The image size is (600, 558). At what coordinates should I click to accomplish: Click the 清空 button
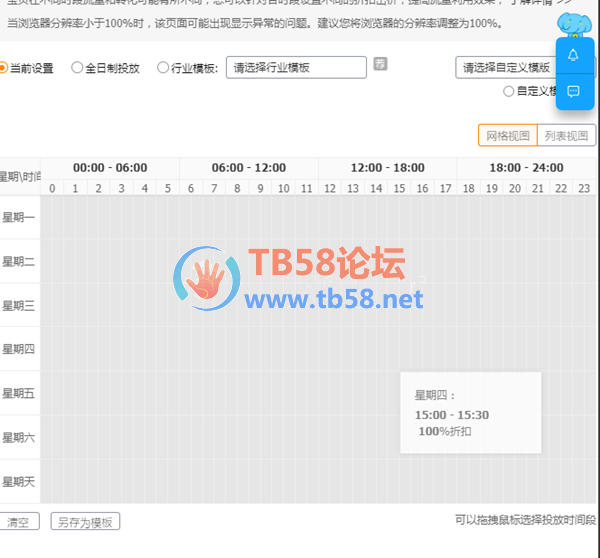[x=18, y=522]
